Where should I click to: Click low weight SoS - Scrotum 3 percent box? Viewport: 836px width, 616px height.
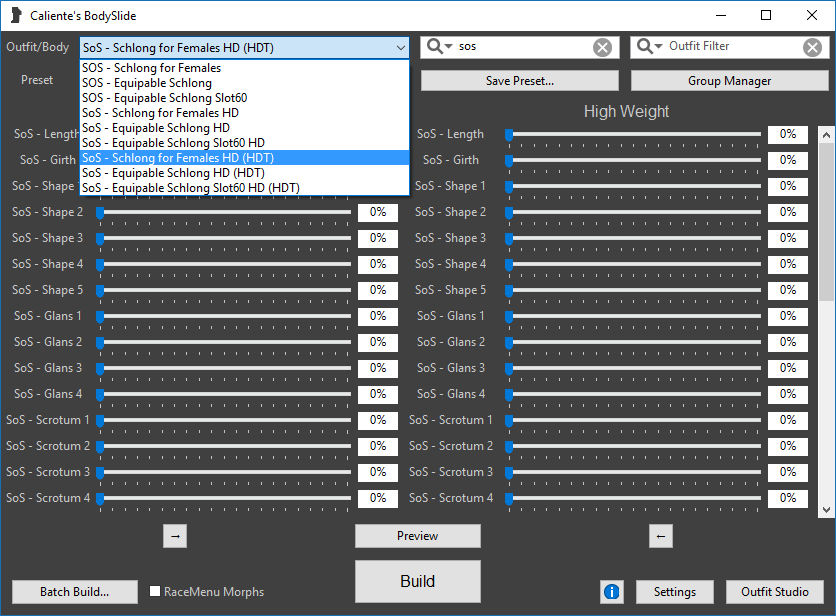point(377,472)
